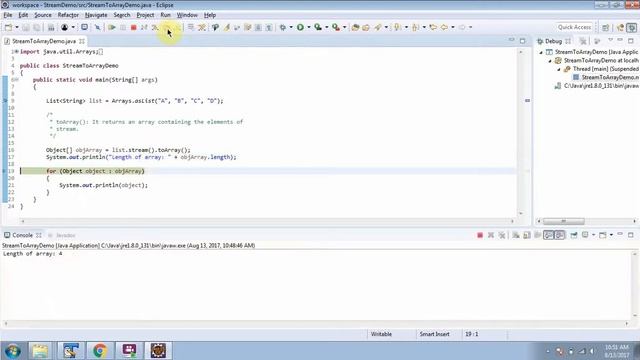Screen dimensions: 640x360
Task: Click the Drop to Frame toolbar icon
Action: 191,27
